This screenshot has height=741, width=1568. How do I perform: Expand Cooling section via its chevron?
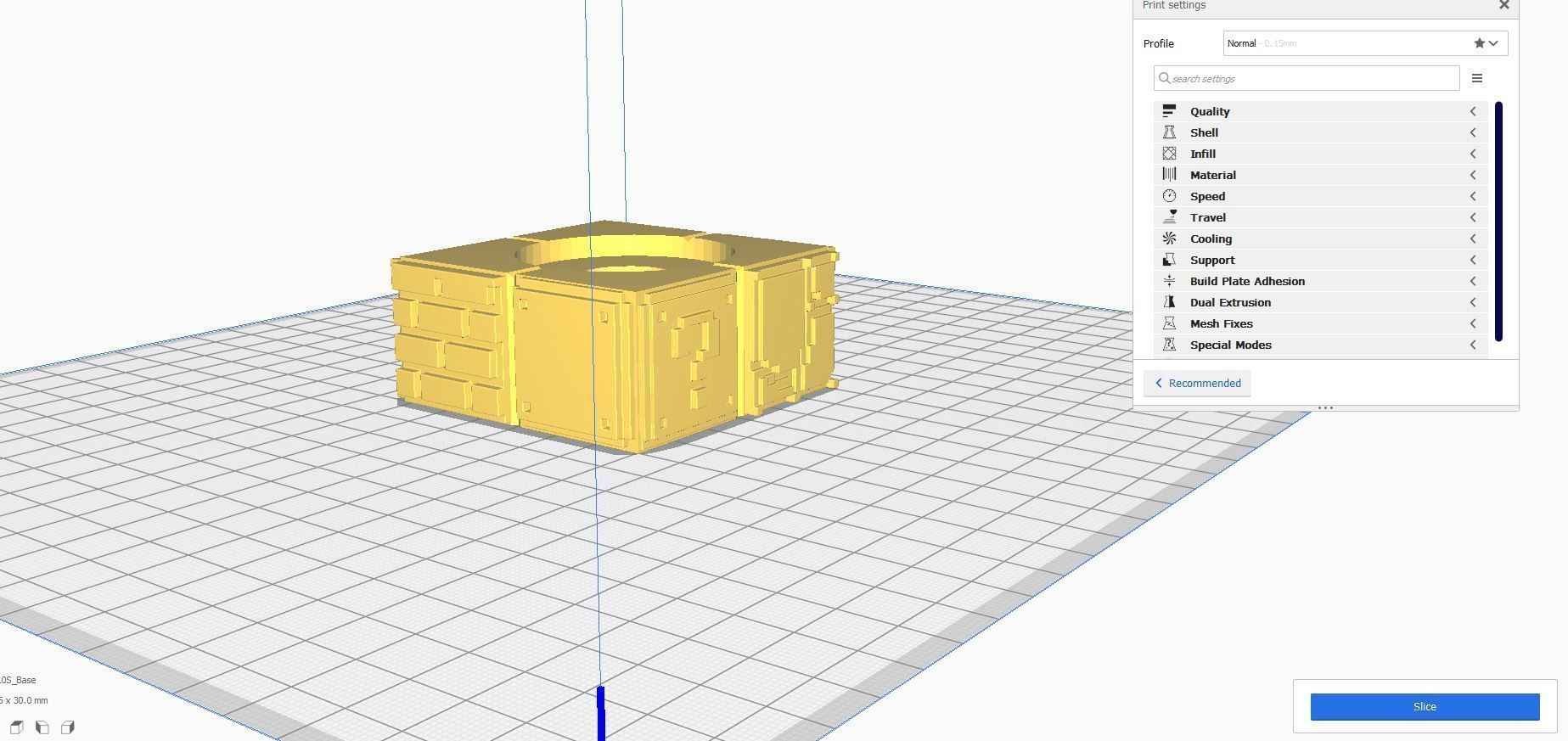(1473, 239)
